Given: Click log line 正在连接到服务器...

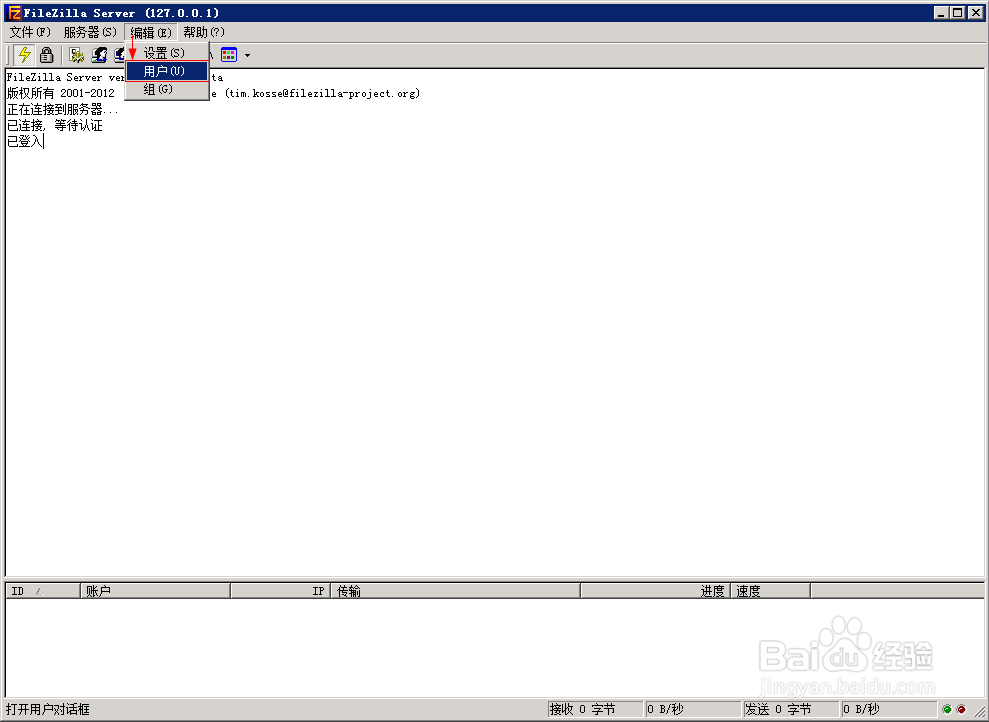Looking at the screenshot, I should [62, 110].
